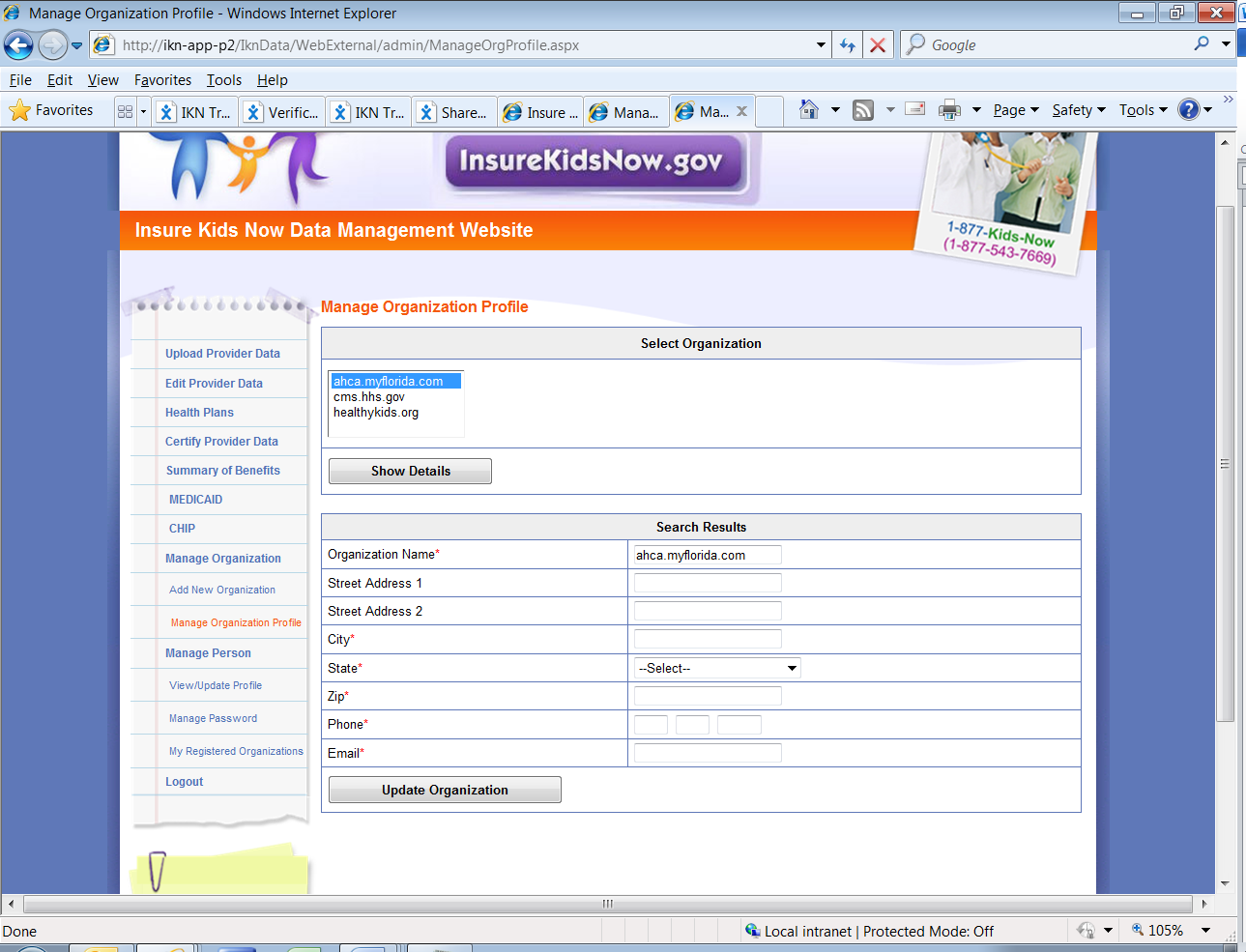Close the active Ma... tab
The image size is (1246, 952).
[742, 111]
